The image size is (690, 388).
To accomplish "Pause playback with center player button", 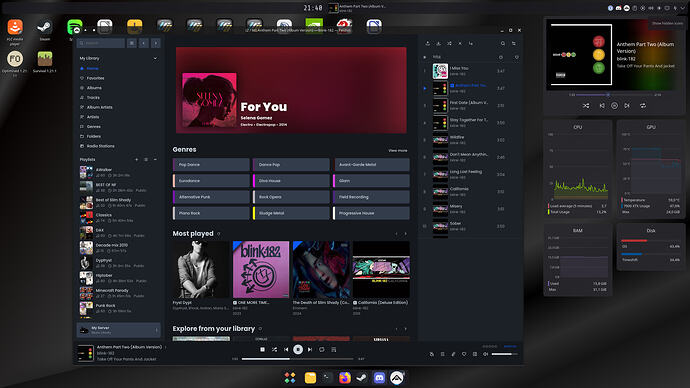I will [x=298, y=349].
